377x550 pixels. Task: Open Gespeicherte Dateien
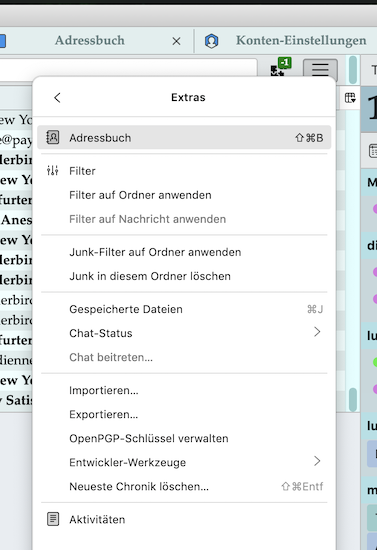coord(184,309)
